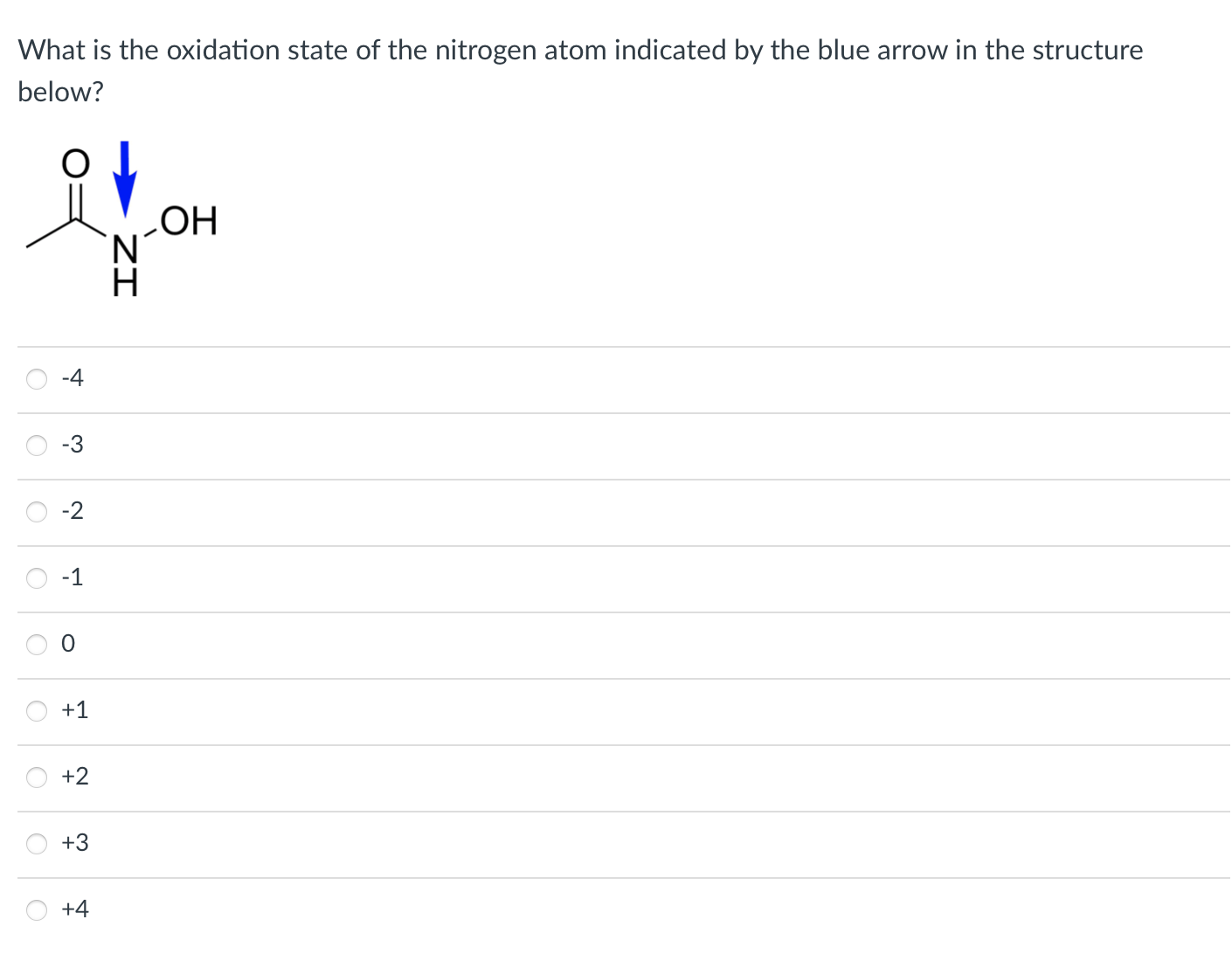Select the -2 radio button
The image size is (1232, 954).
(x=37, y=512)
